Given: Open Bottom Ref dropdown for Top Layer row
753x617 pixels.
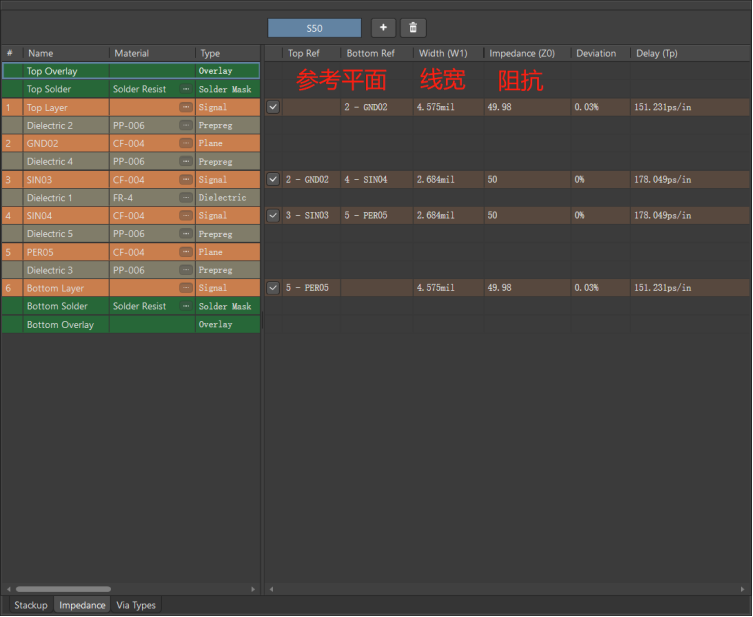Looking at the screenshot, I should tap(375, 107).
